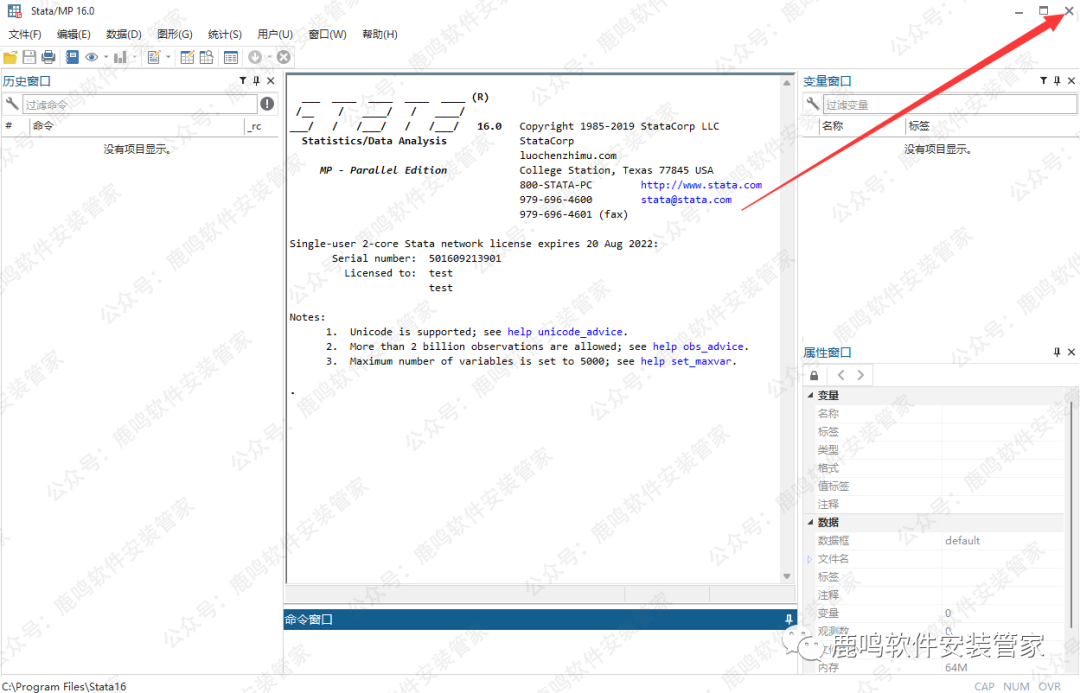Toggle pin on the 变量窗口 panel
The height and width of the screenshot is (693, 1080).
1057,81
